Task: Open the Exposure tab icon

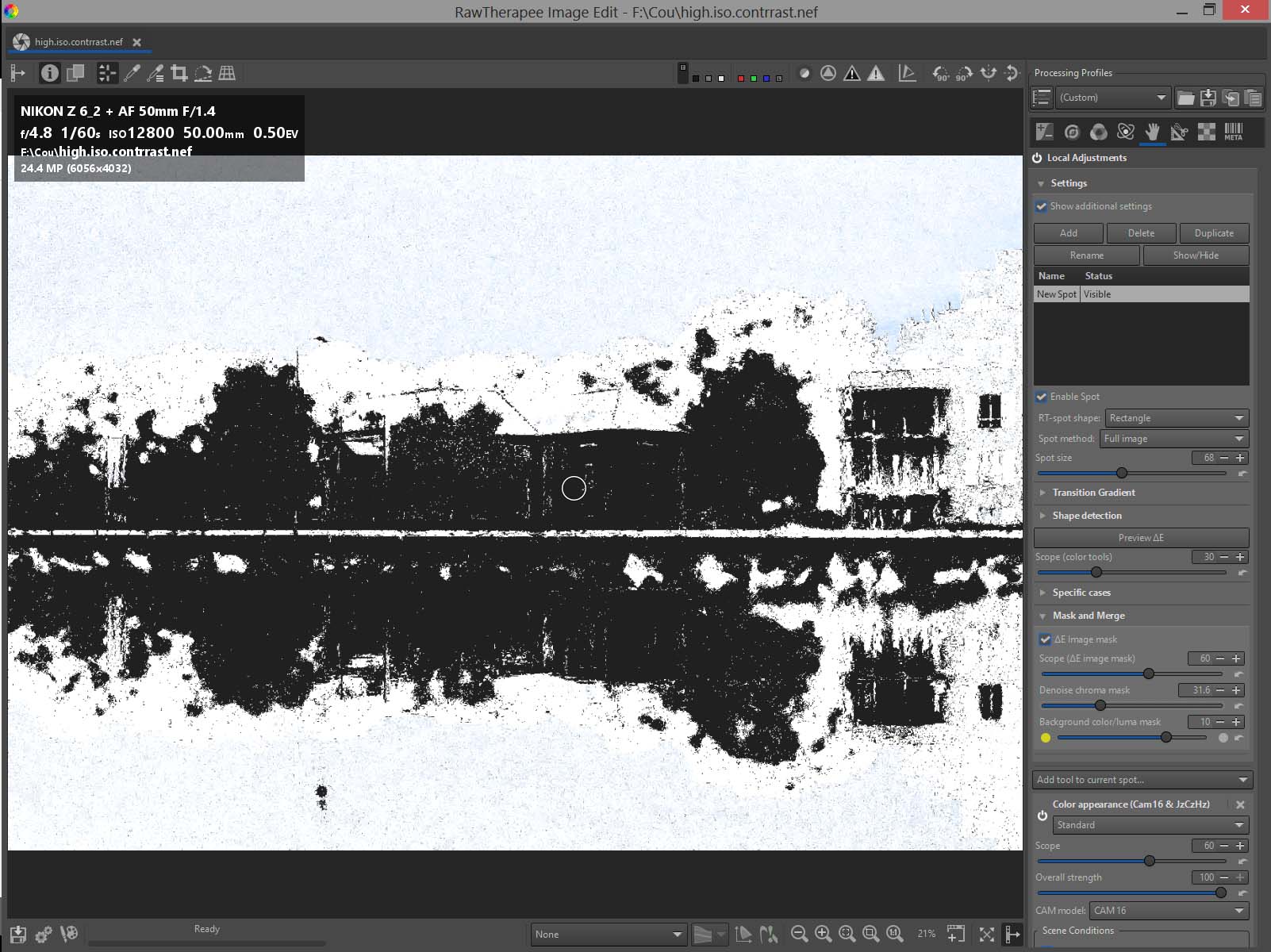Action: [1044, 132]
